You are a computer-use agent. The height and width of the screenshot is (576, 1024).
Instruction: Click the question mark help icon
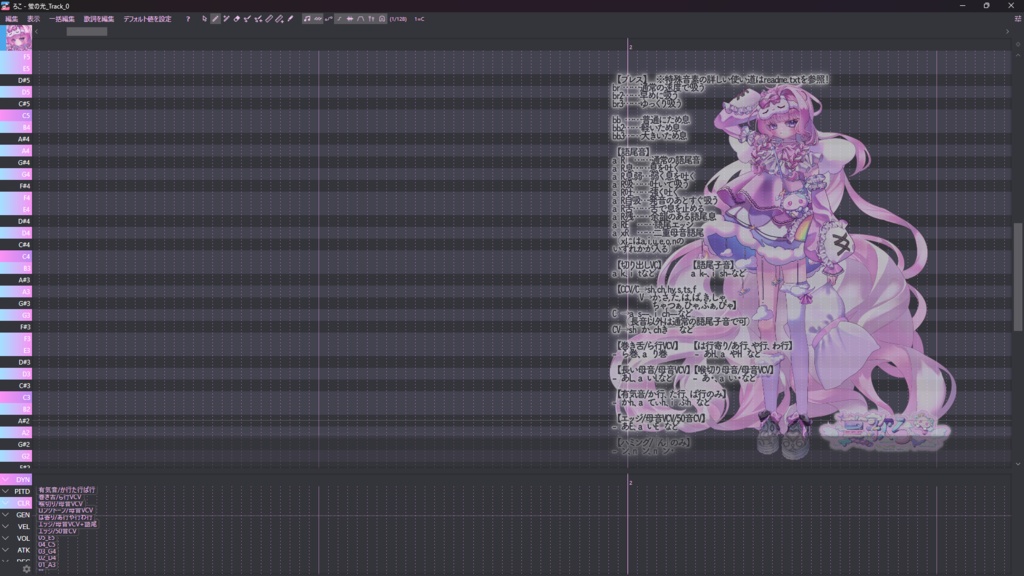point(188,19)
